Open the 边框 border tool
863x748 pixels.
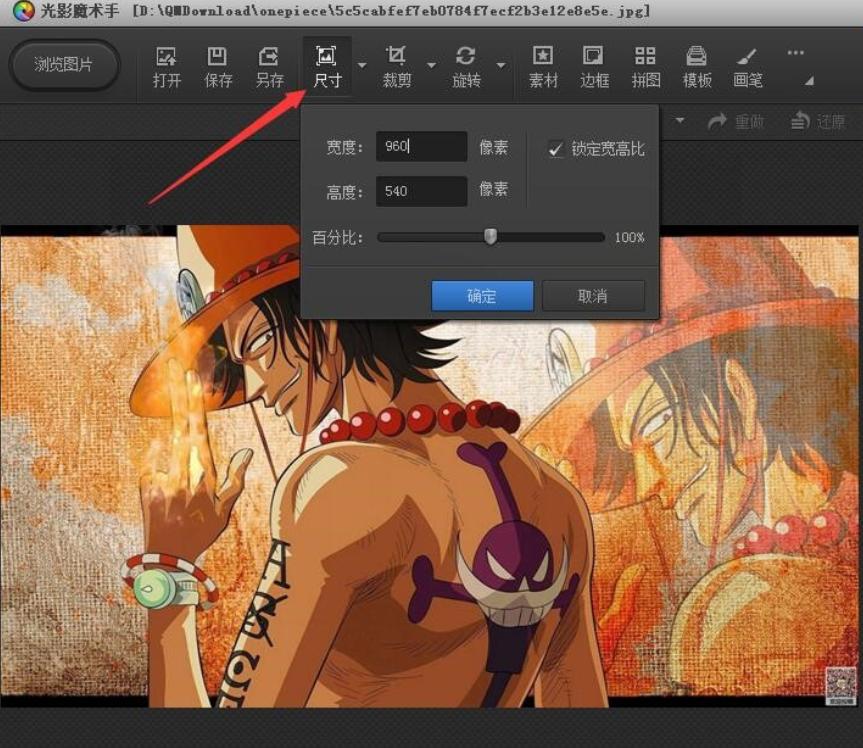tap(594, 67)
